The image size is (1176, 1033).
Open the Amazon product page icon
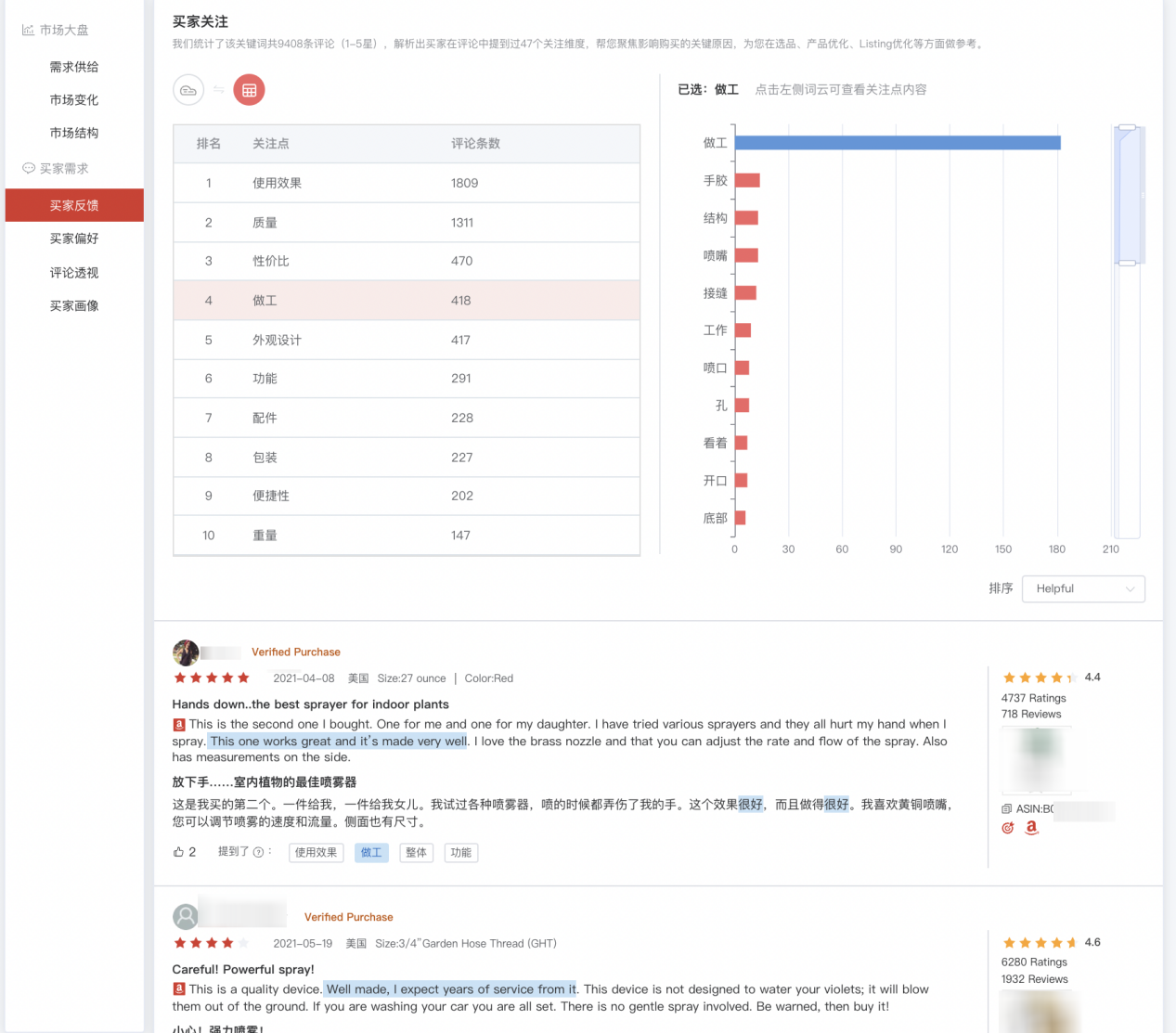click(x=1031, y=828)
